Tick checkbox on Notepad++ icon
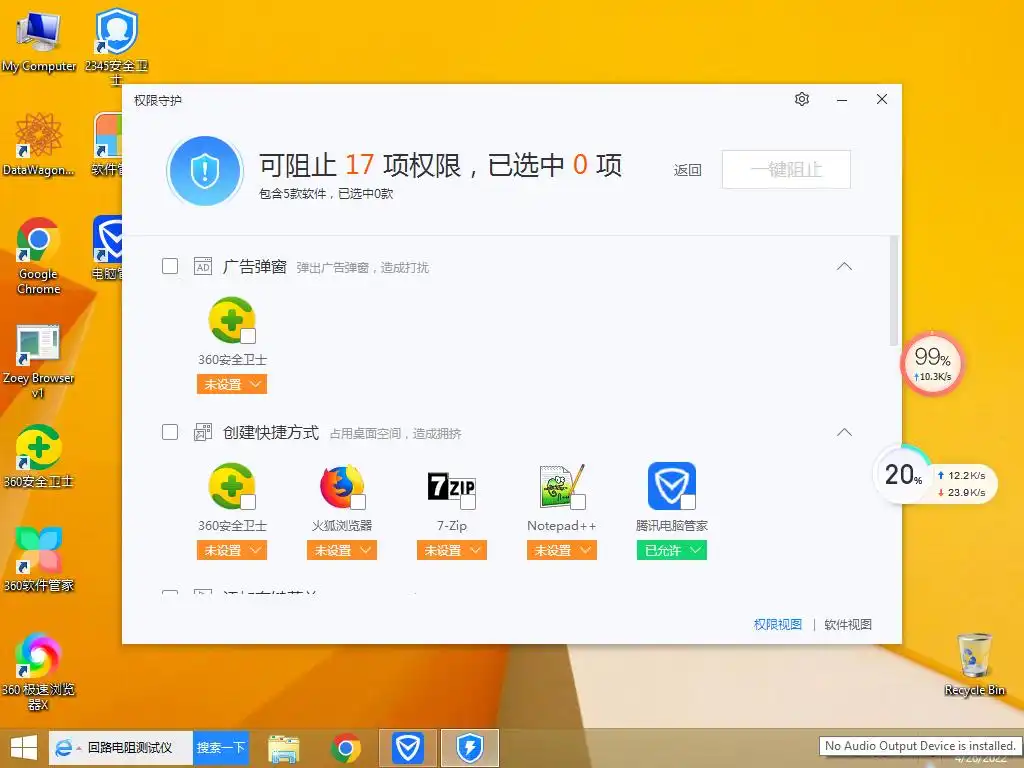This screenshot has width=1024, height=768. 578,502
